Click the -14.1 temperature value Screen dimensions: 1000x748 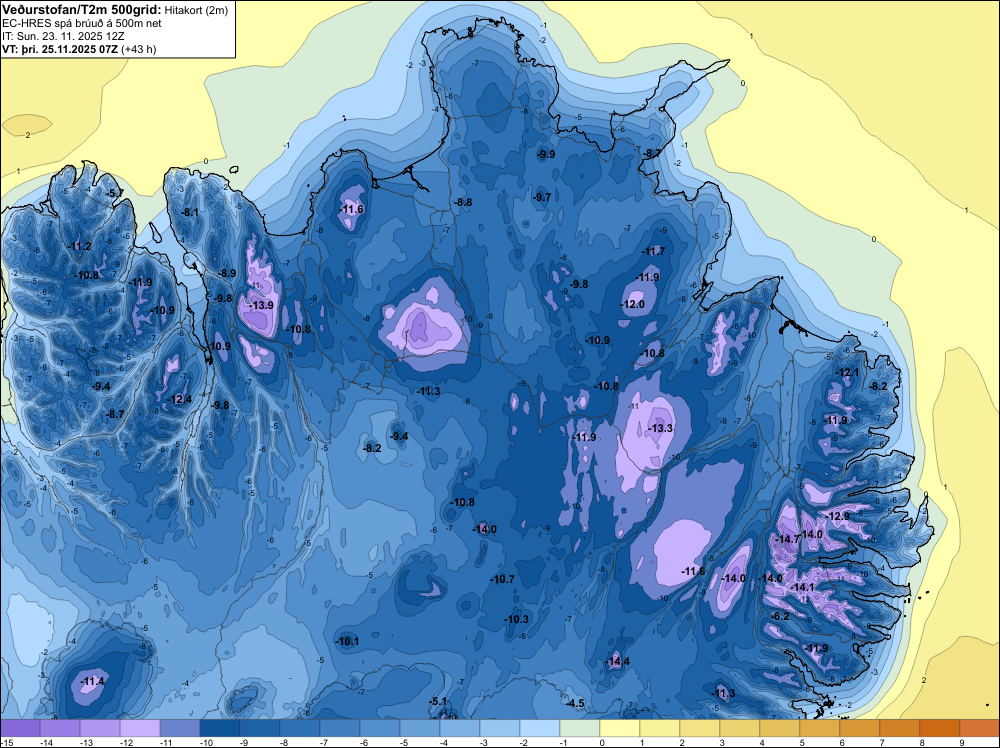[803, 587]
